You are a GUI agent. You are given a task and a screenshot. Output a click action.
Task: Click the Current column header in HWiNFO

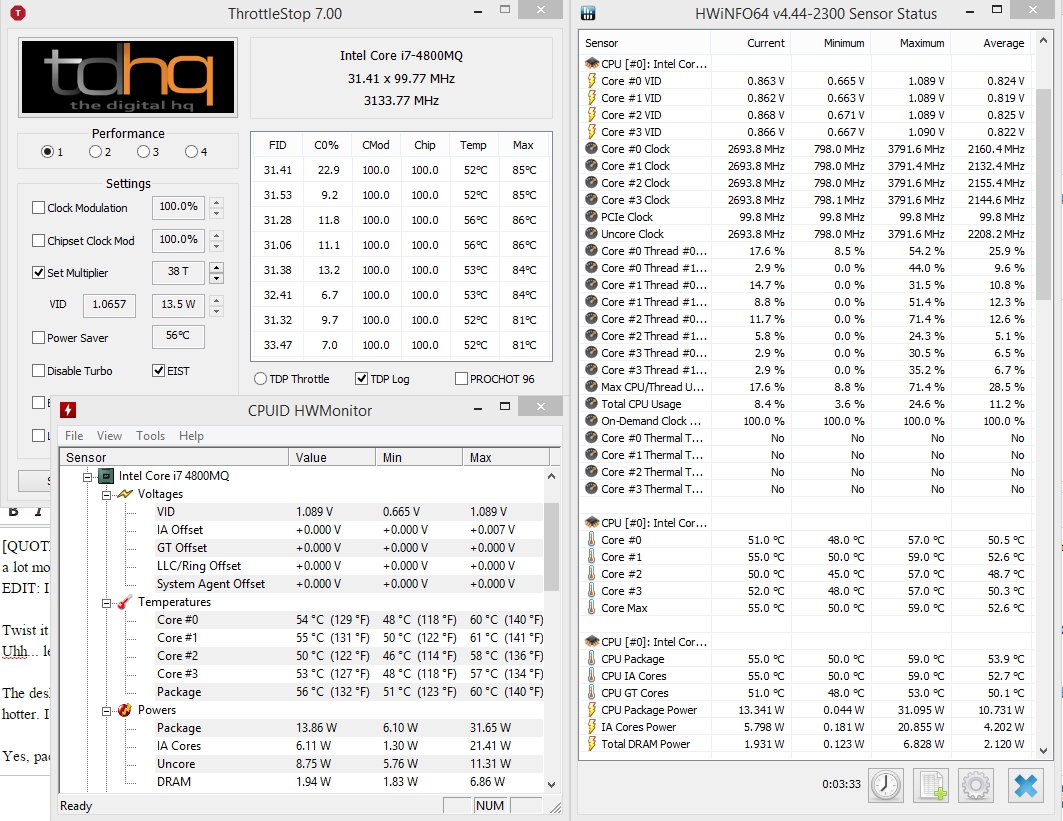[750, 43]
